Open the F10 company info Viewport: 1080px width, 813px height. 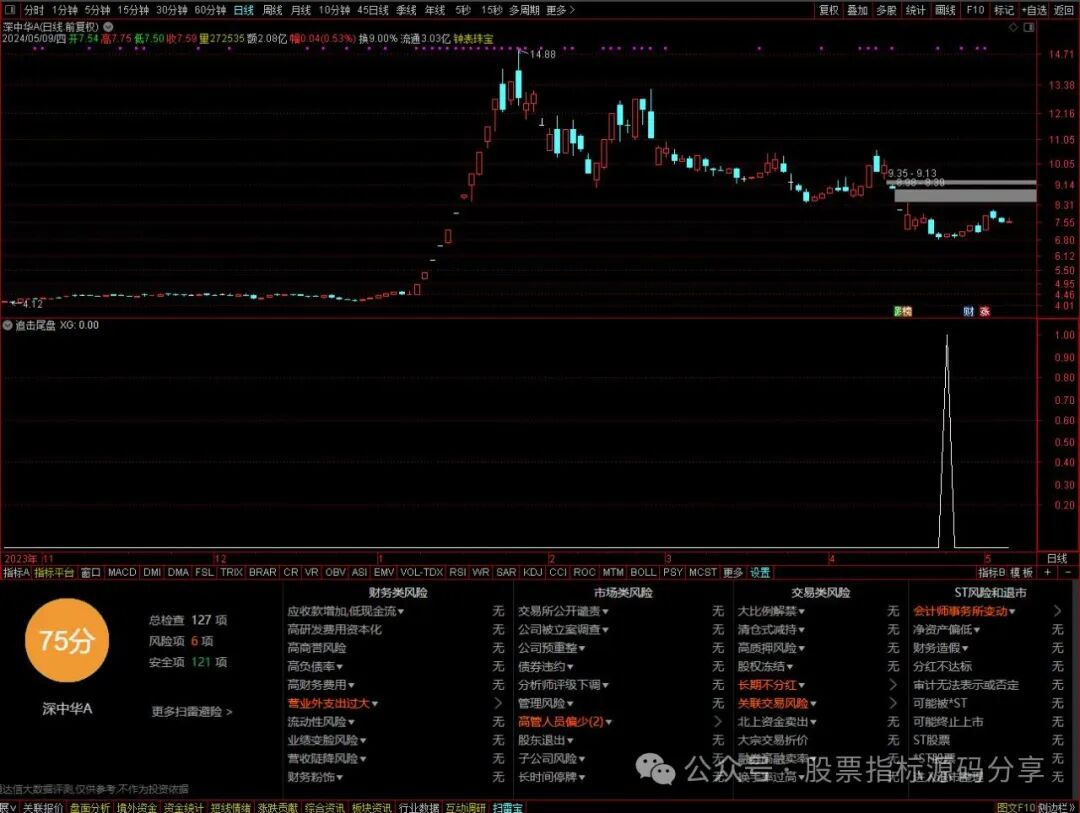(975, 10)
